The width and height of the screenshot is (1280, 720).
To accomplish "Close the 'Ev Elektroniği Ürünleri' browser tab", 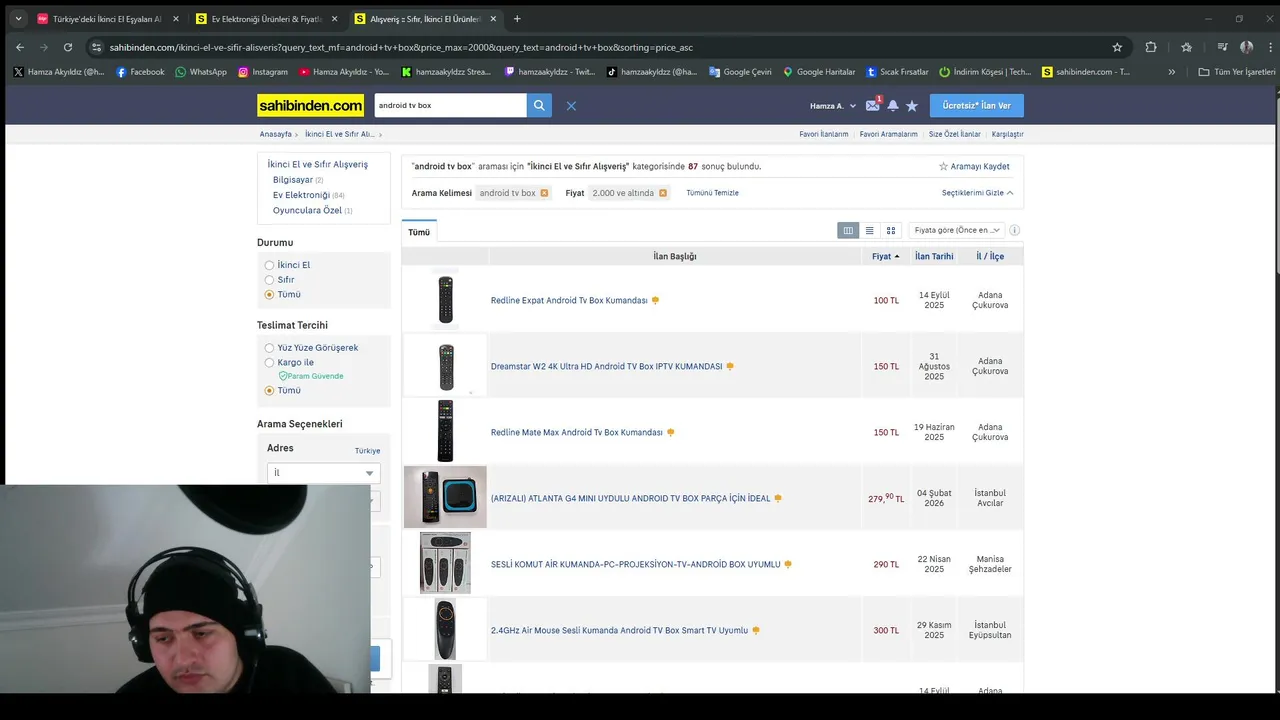I will coord(333,19).
